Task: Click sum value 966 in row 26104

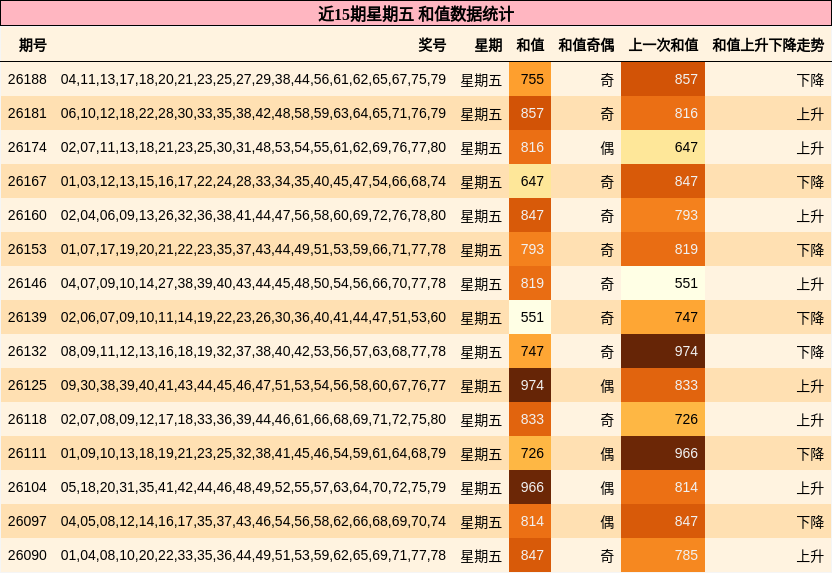Action: click(530, 488)
